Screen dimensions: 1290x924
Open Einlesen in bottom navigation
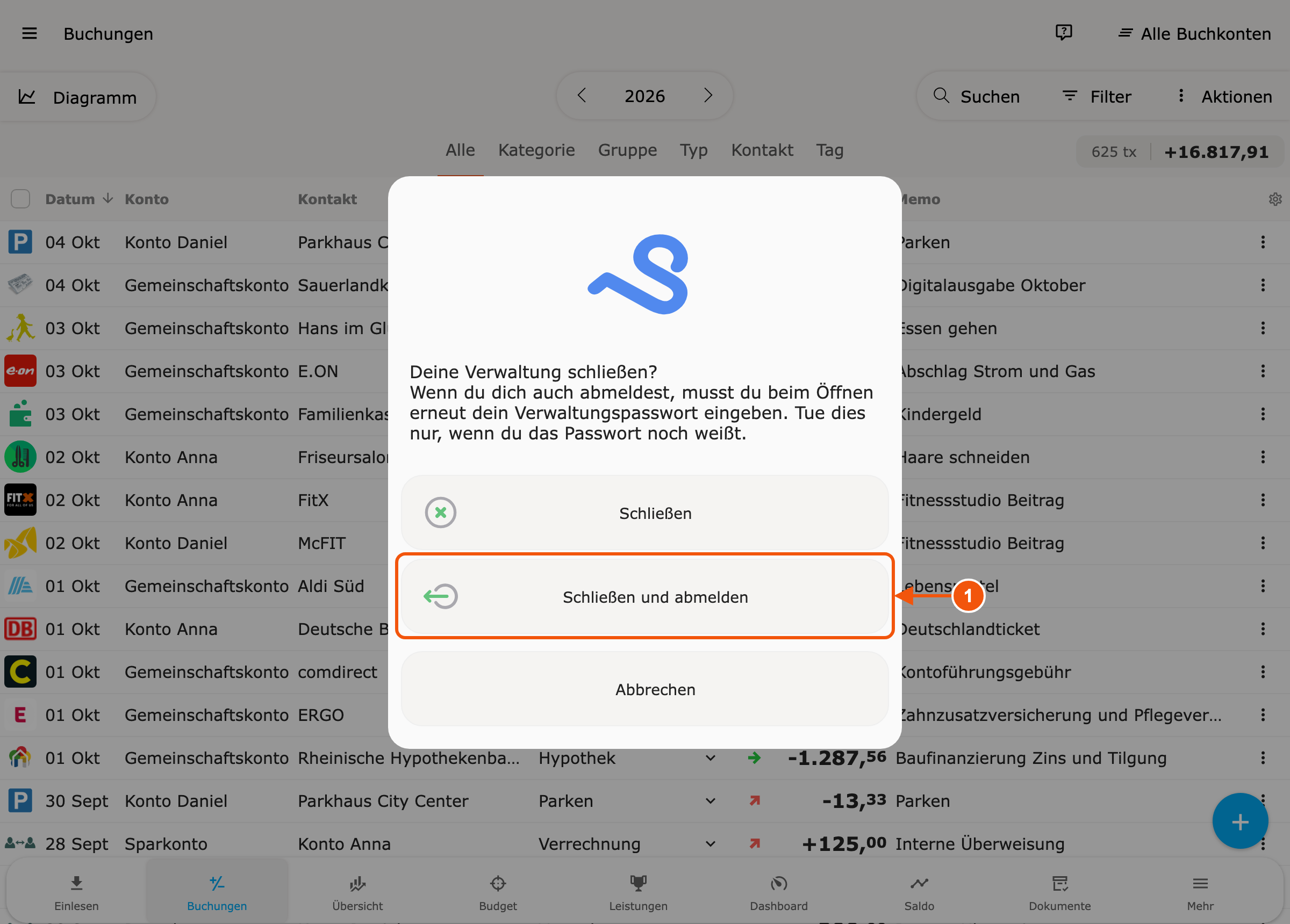[76, 892]
